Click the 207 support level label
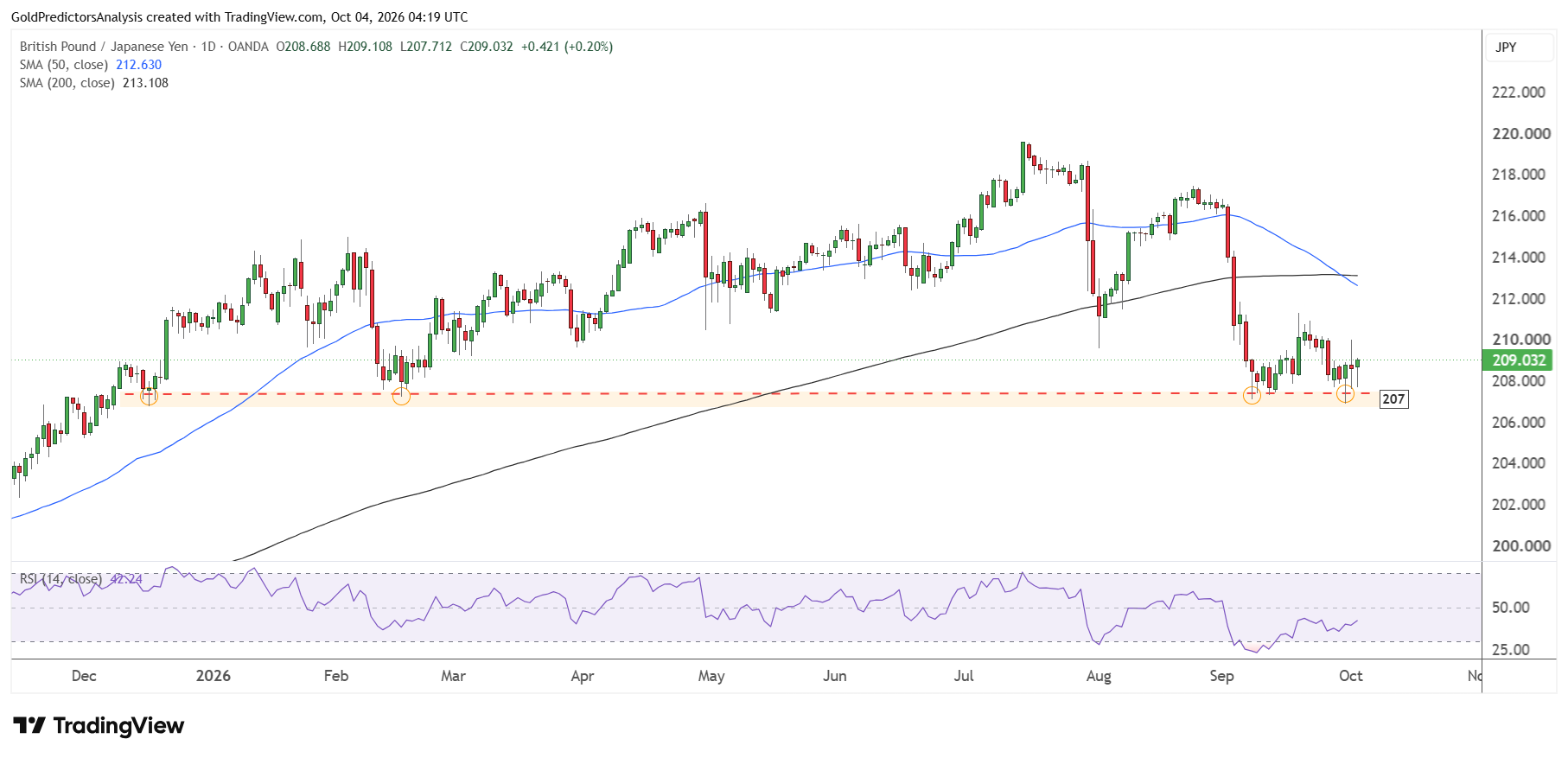1568x758 pixels. (x=1393, y=399)
